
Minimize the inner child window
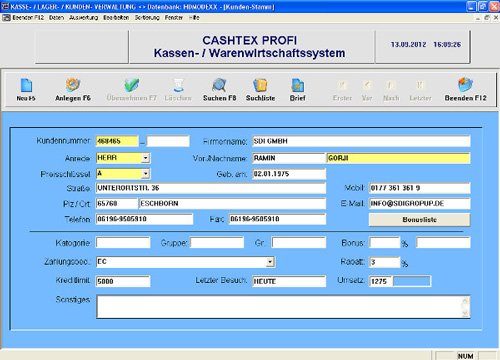point(478,18)
